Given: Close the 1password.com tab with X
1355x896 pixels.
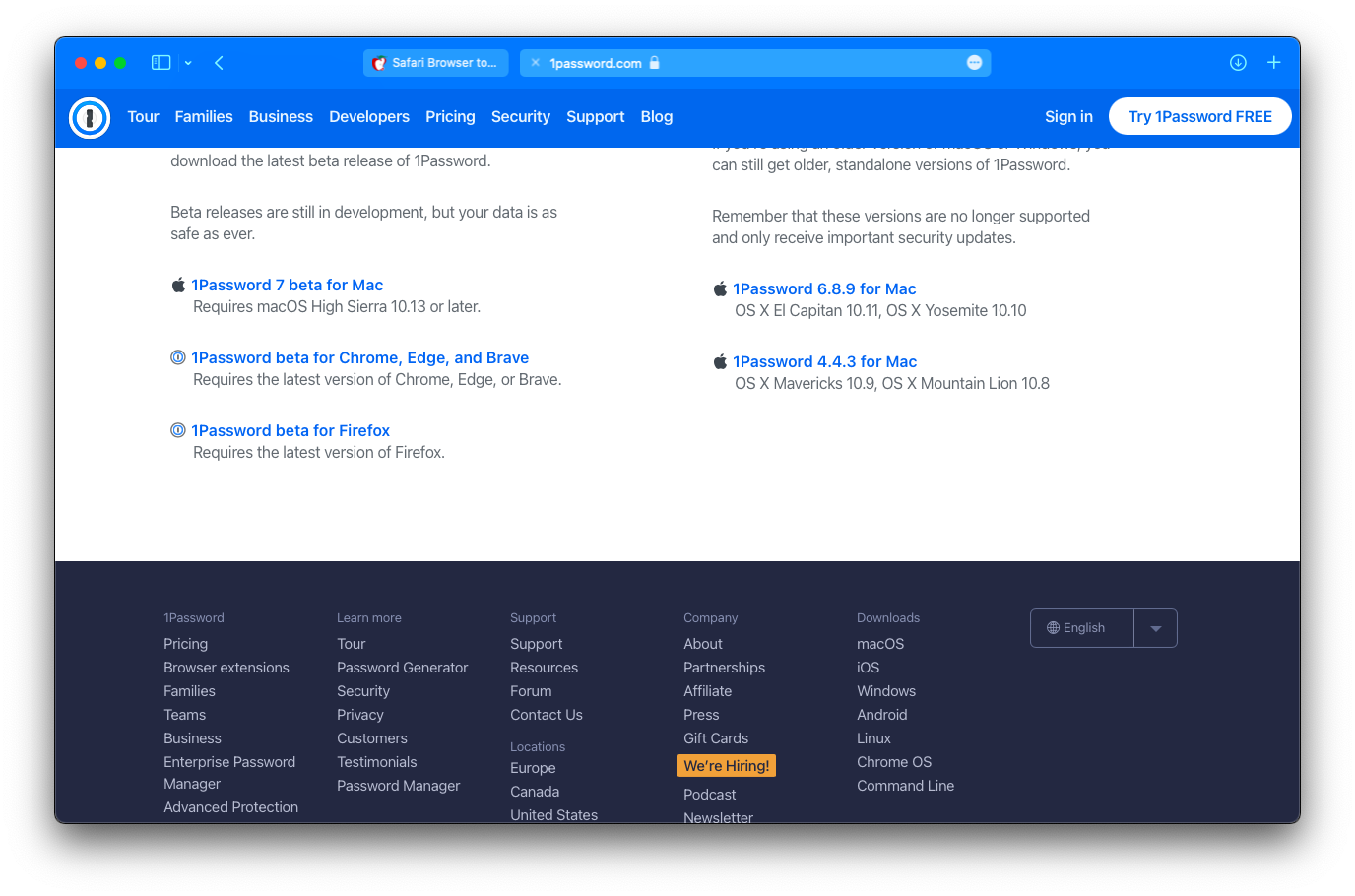Looking at the screenshot, I should pos(535,63).
